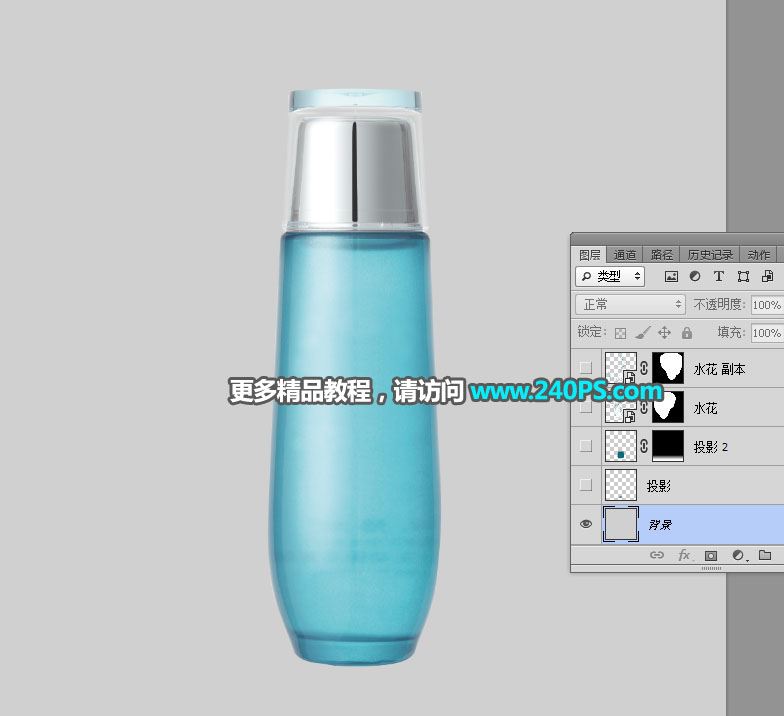
Task: Click the 填充 label
Action: click(732, 332)
